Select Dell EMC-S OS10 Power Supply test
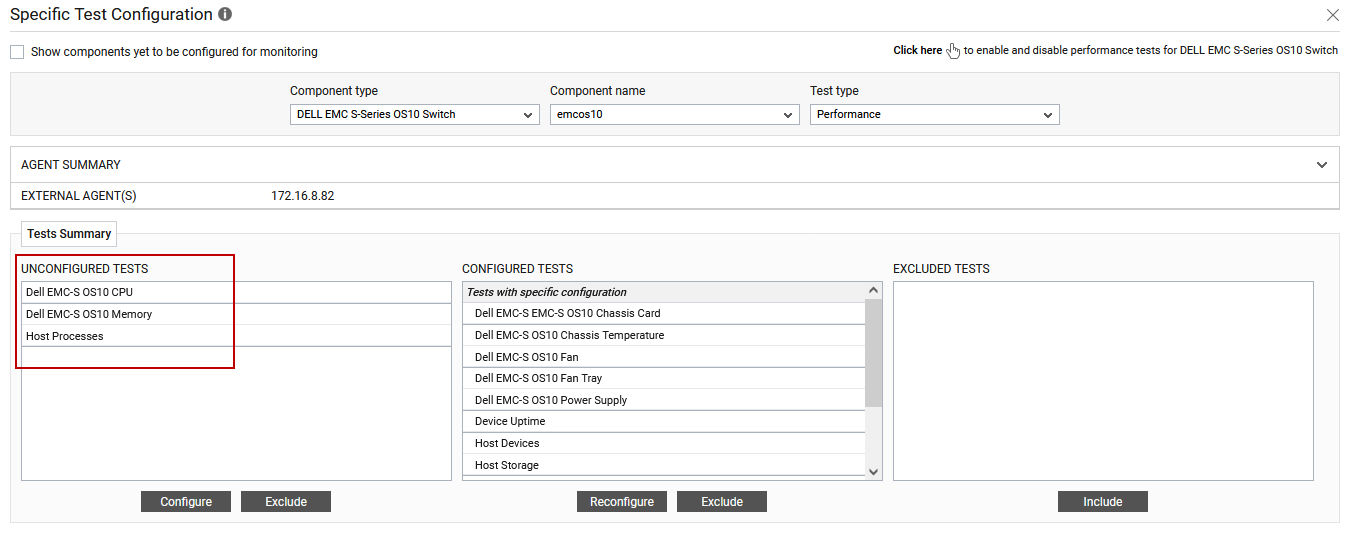Screen dimensions: 1348x538 coord(664,400)
